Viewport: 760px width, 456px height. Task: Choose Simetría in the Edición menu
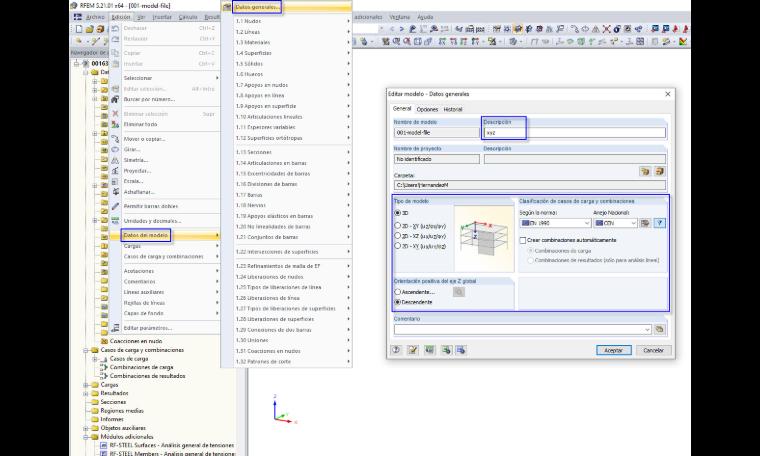pos(136,160)
